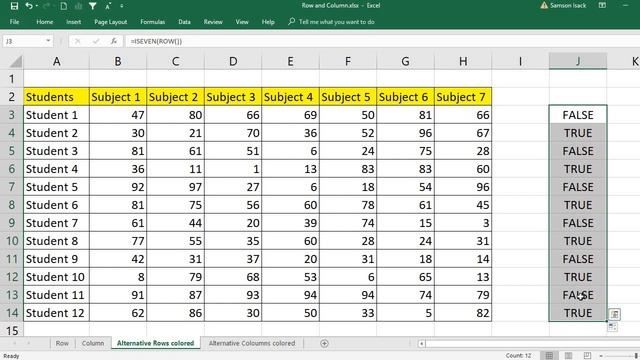Switch to the Column sheet tab
Viewport: 640px width, 360px height.
[93, 343]
